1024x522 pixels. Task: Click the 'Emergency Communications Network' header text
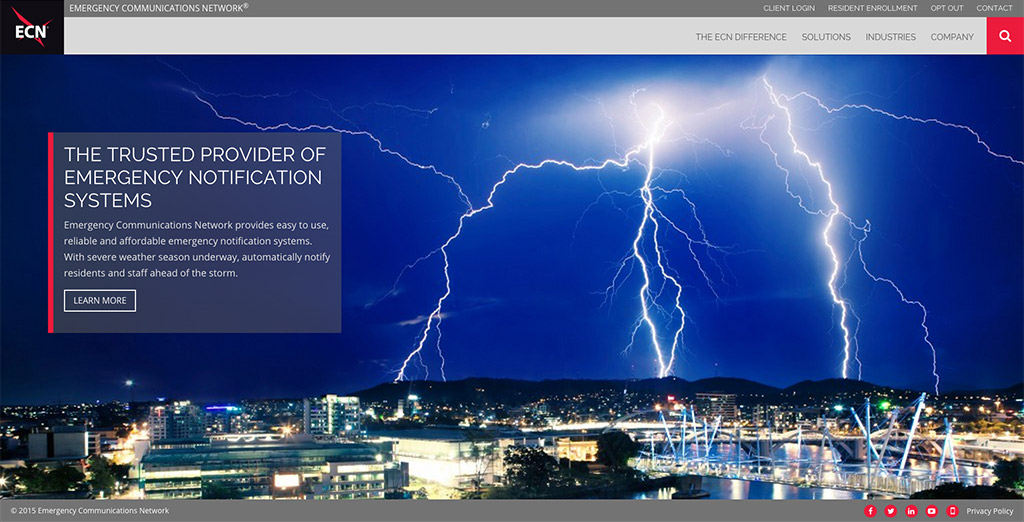pos(159,8)
